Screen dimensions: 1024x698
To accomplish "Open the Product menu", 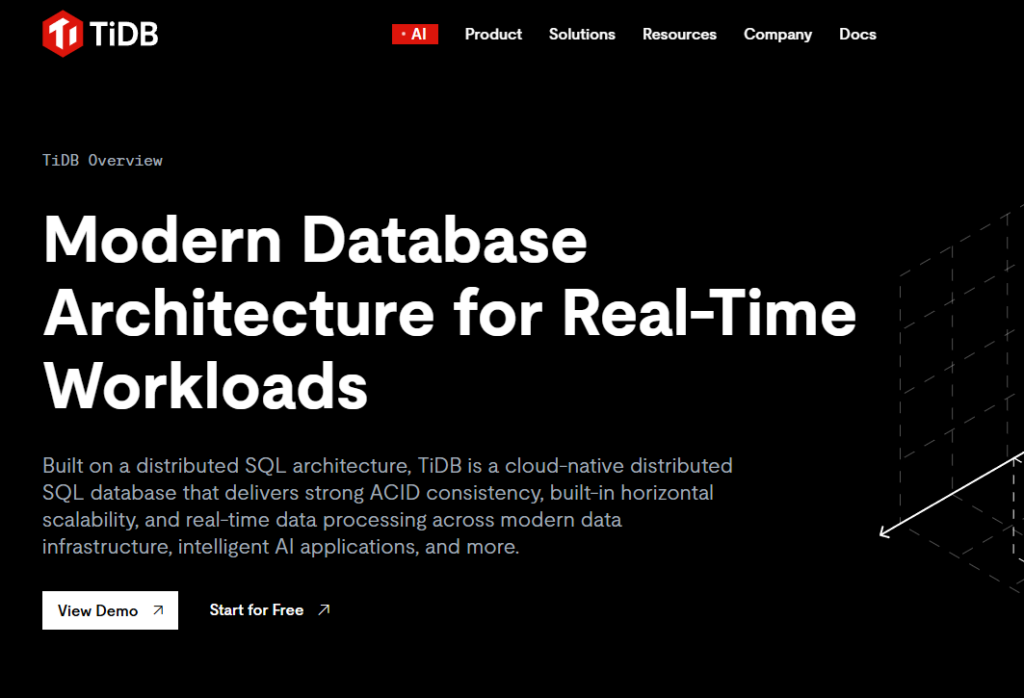I will (x=493, y=34).
